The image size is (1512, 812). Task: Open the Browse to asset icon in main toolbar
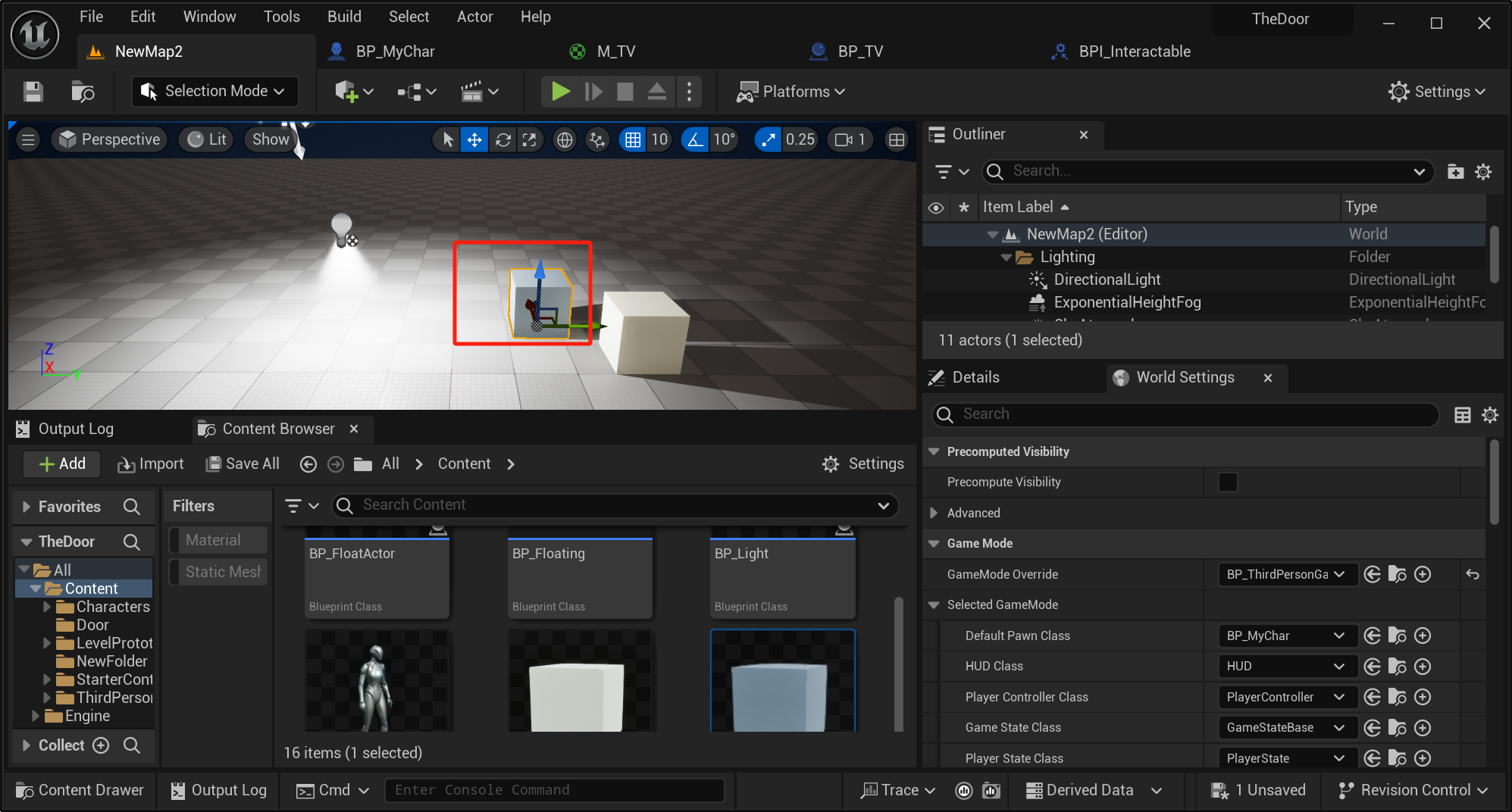pos(82,92)
